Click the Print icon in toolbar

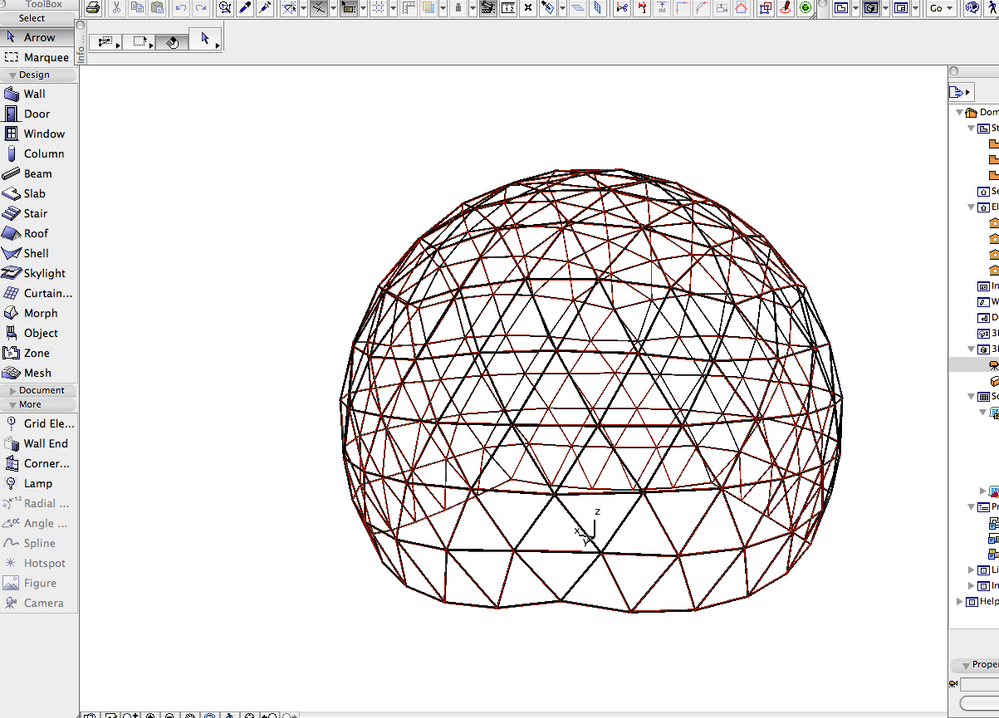point(93,8)
